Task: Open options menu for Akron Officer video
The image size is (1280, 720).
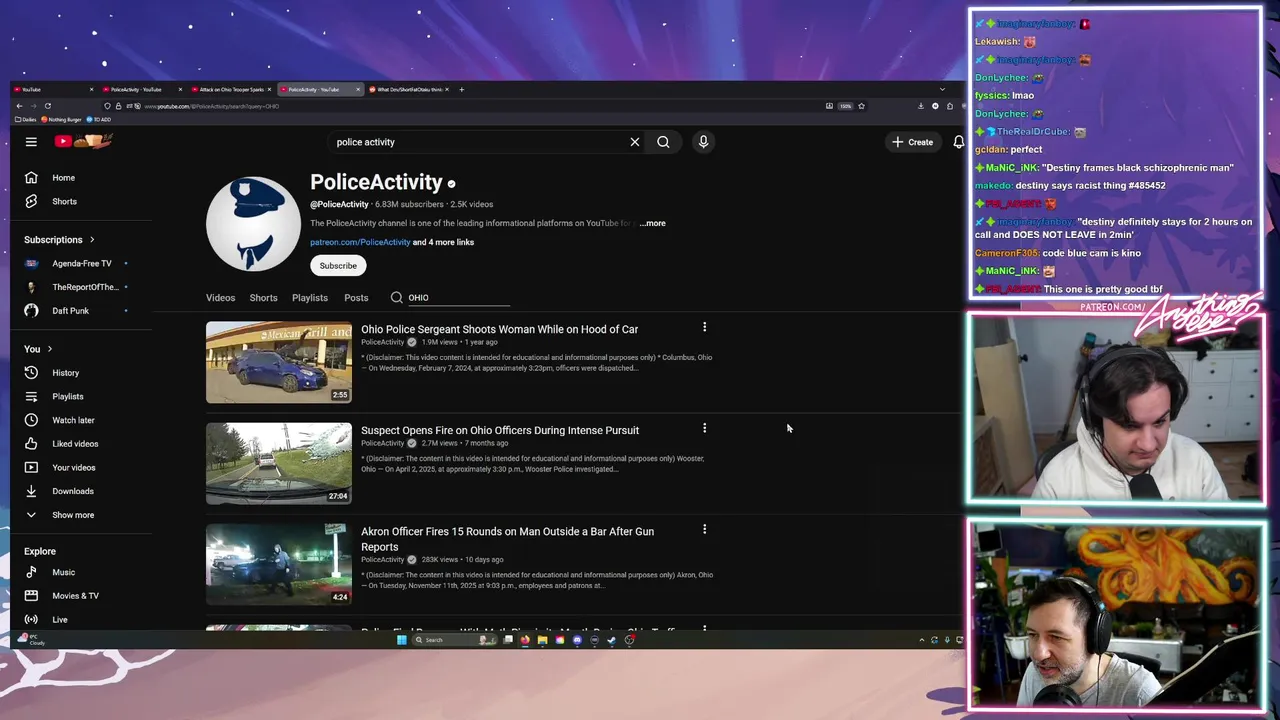Action: [x=704, y=529]
